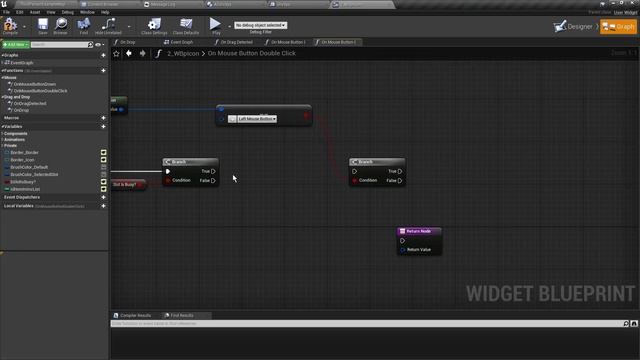This screenshot has width=640, height=360.
Task: Open the Hide Unrelated options dropdown arrow
Action: tap(129, 27)
